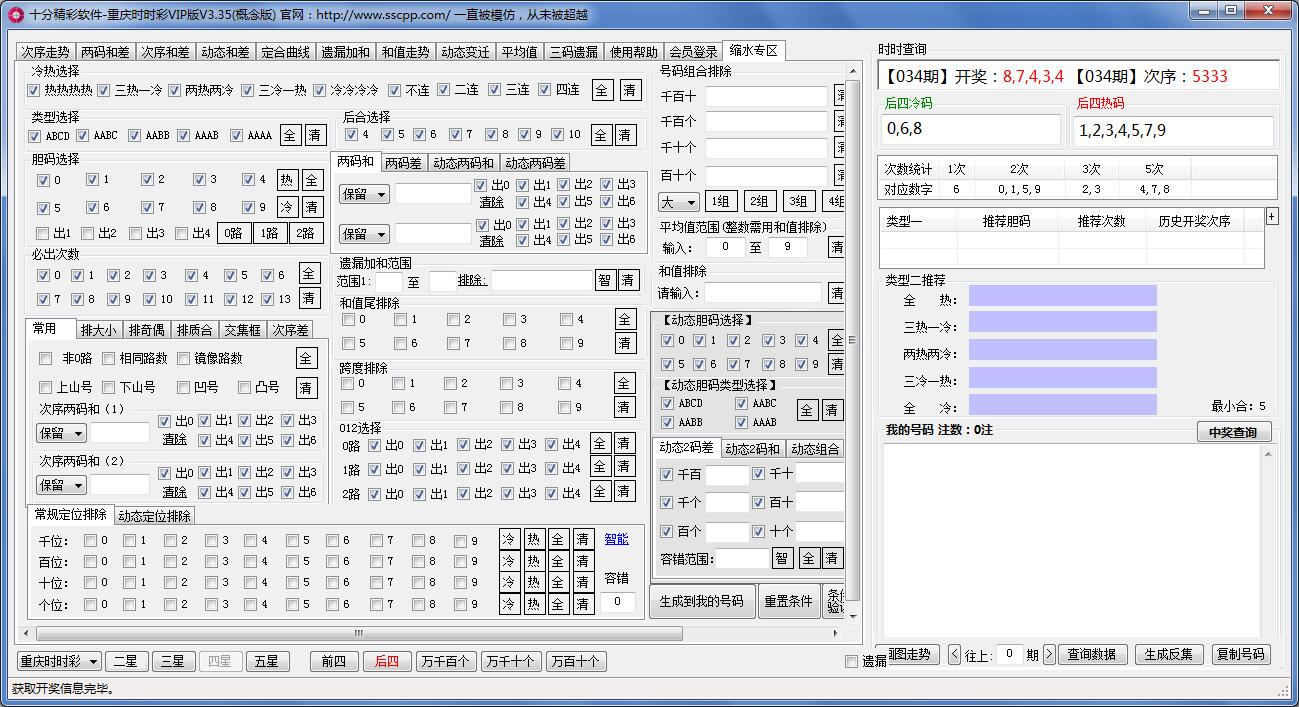Enable the 非0路 checkbox
The height and width of the screenshot is (707, 1299).
45,358
